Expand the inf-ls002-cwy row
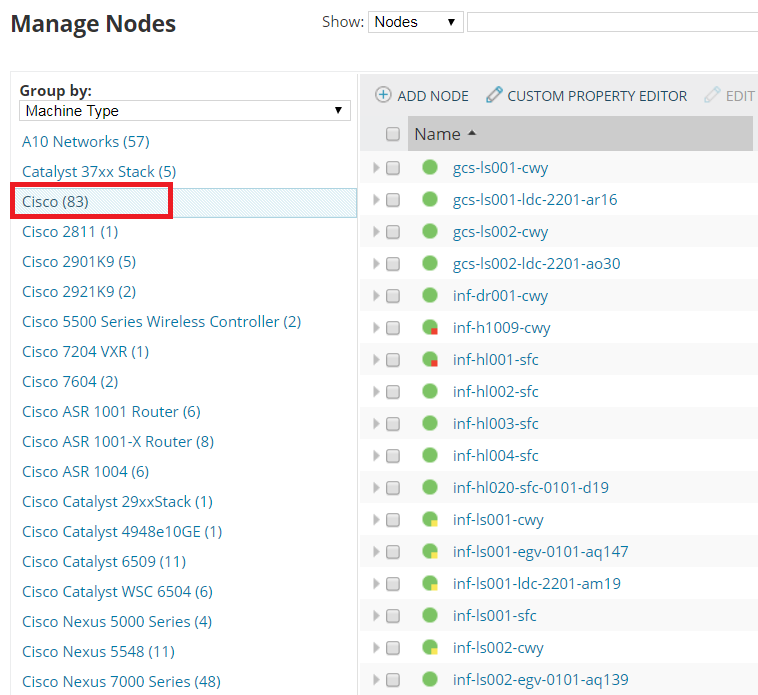 point(376,647)
